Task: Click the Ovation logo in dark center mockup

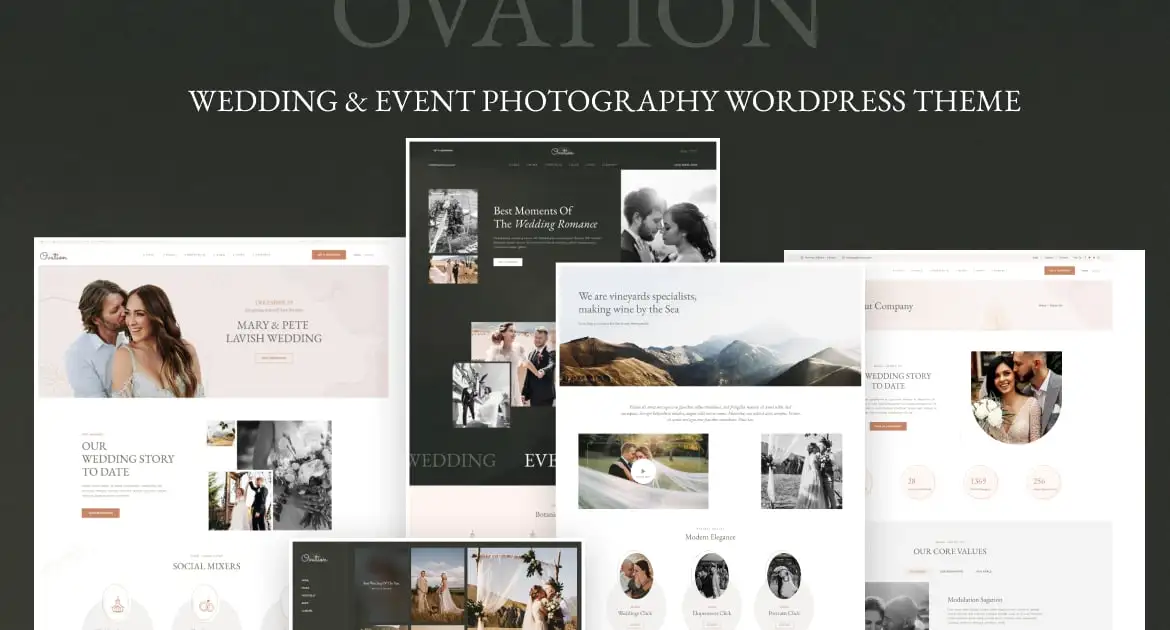Action: point(563,152)
